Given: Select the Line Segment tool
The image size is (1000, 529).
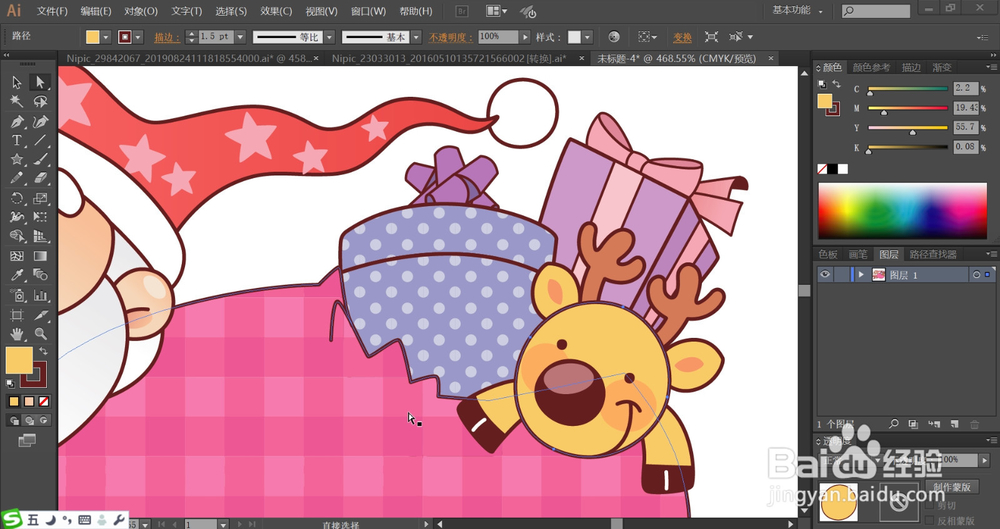Looking at the screenshot, I should point(40,140).
